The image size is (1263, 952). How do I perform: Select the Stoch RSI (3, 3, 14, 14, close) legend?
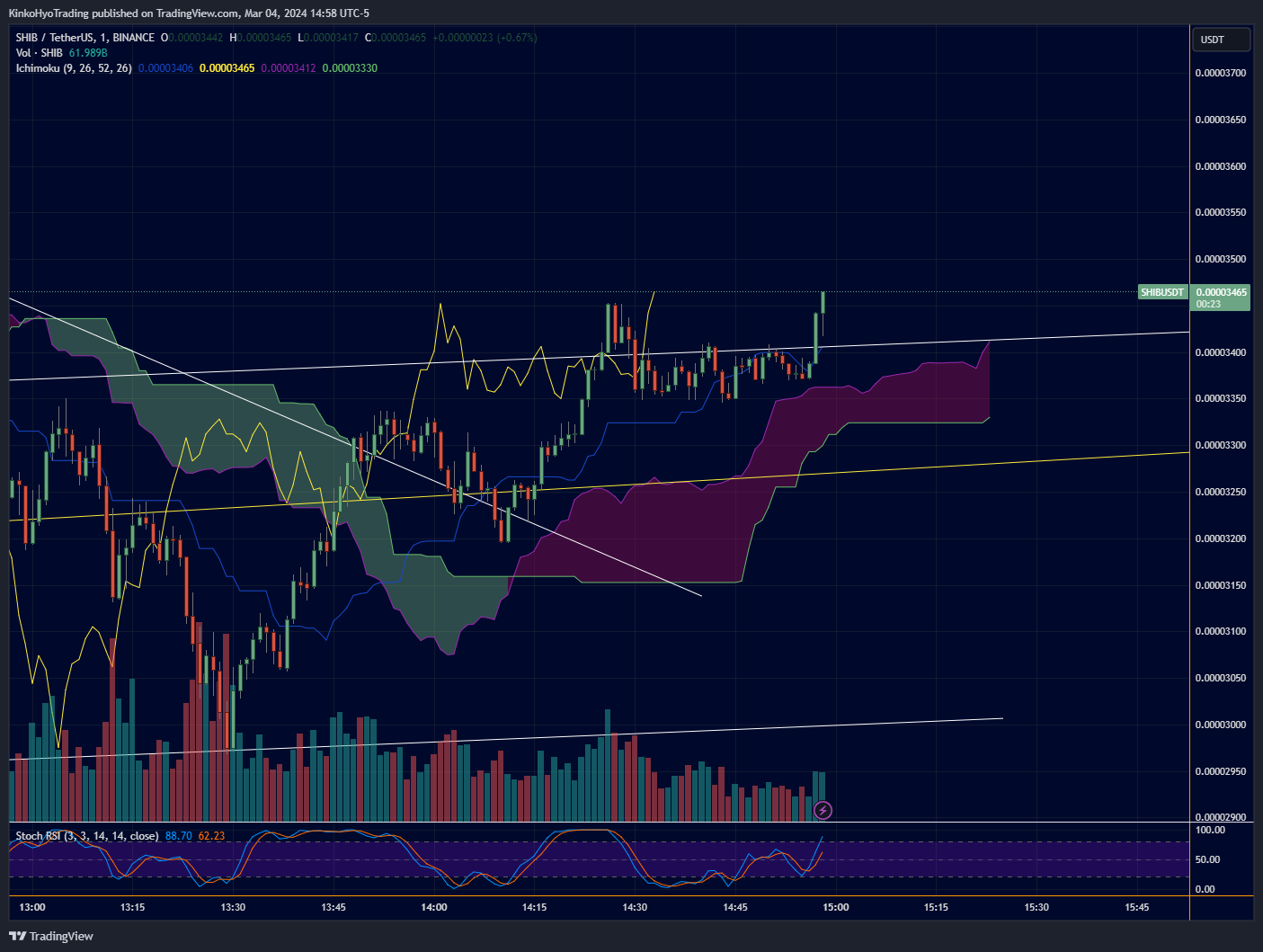[87, 836]
